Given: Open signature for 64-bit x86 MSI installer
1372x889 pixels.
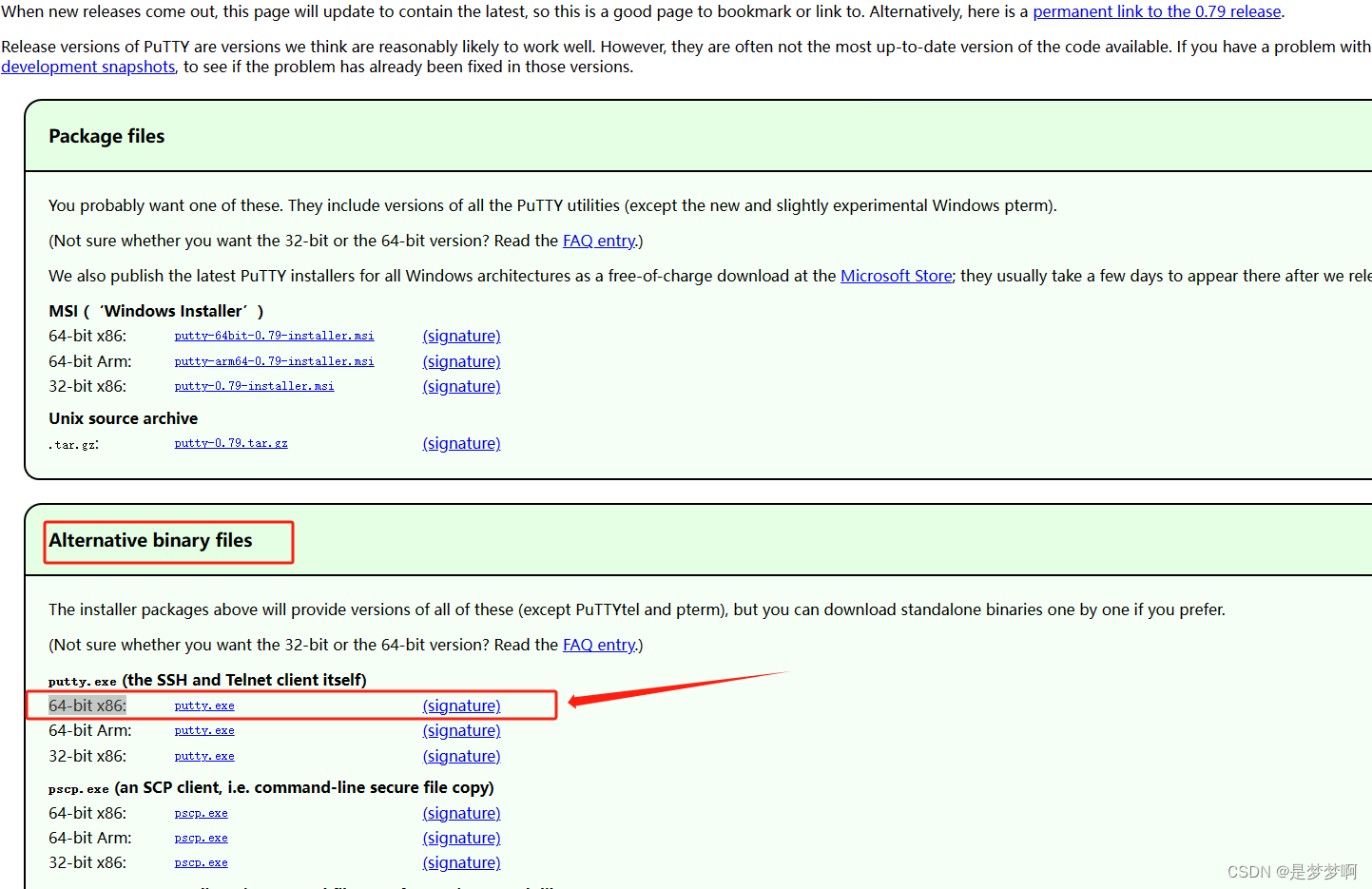Looking at the screenshot, I should point(461,336).
